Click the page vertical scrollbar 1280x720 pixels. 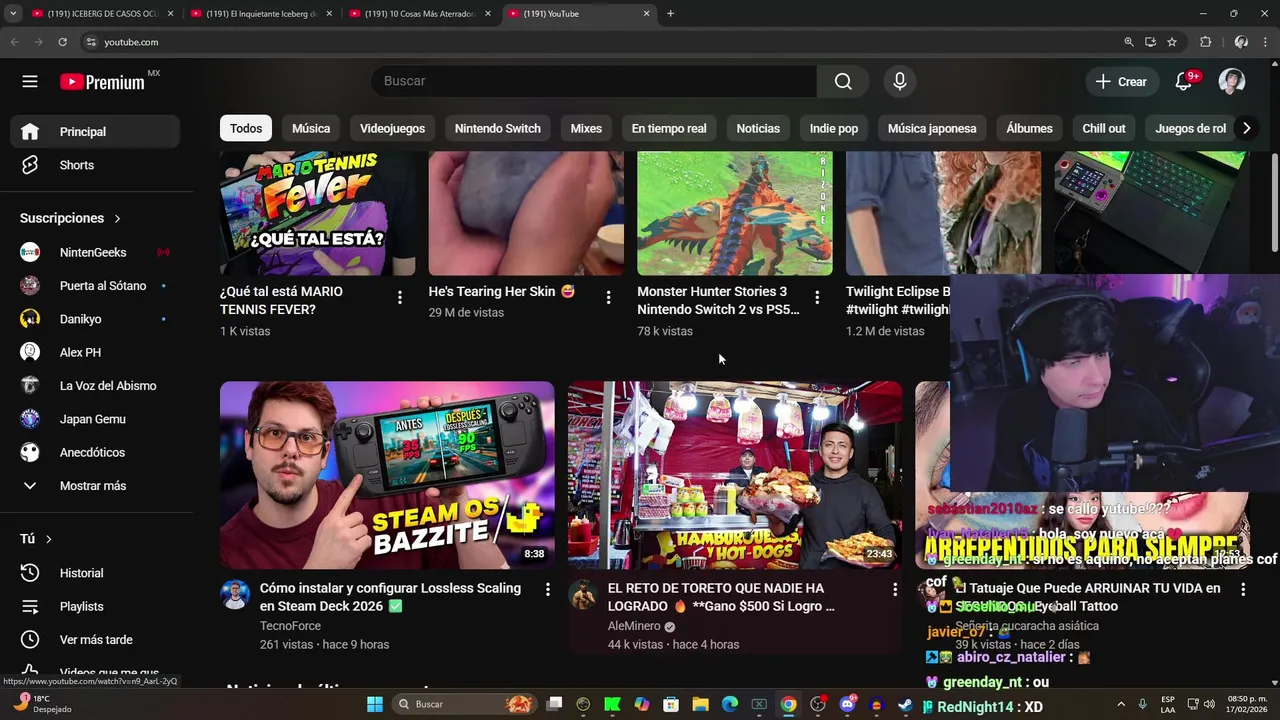pyautogui.click(x=1274, y=203)
